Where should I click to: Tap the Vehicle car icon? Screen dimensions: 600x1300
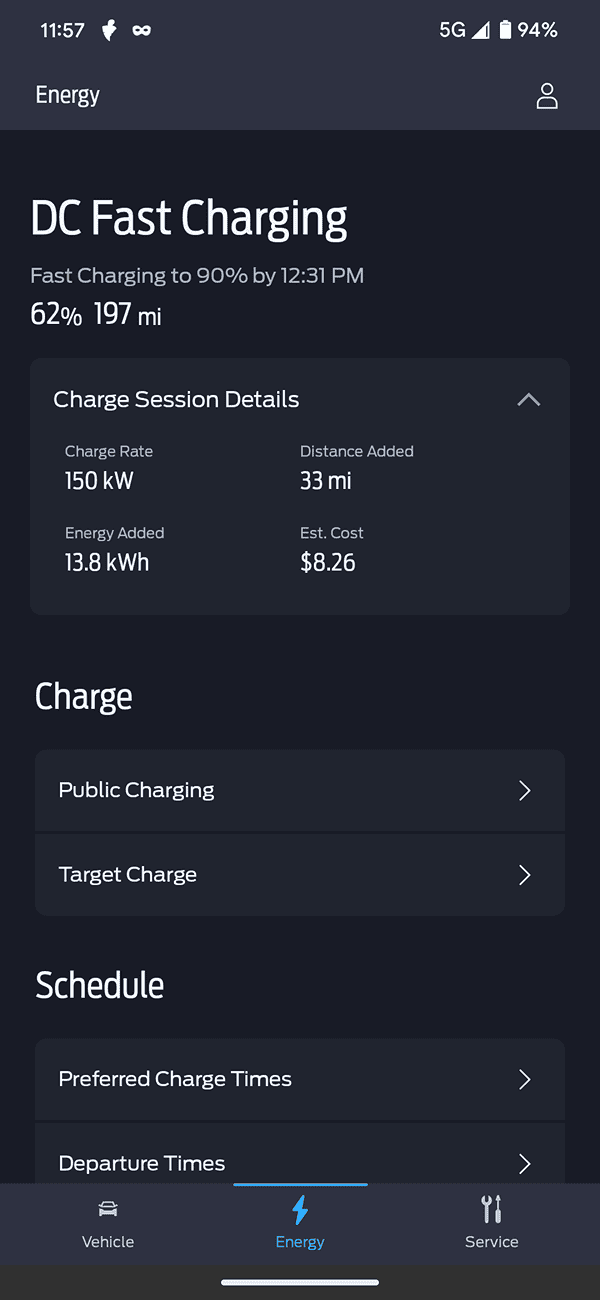click(x=108, y=1209)
